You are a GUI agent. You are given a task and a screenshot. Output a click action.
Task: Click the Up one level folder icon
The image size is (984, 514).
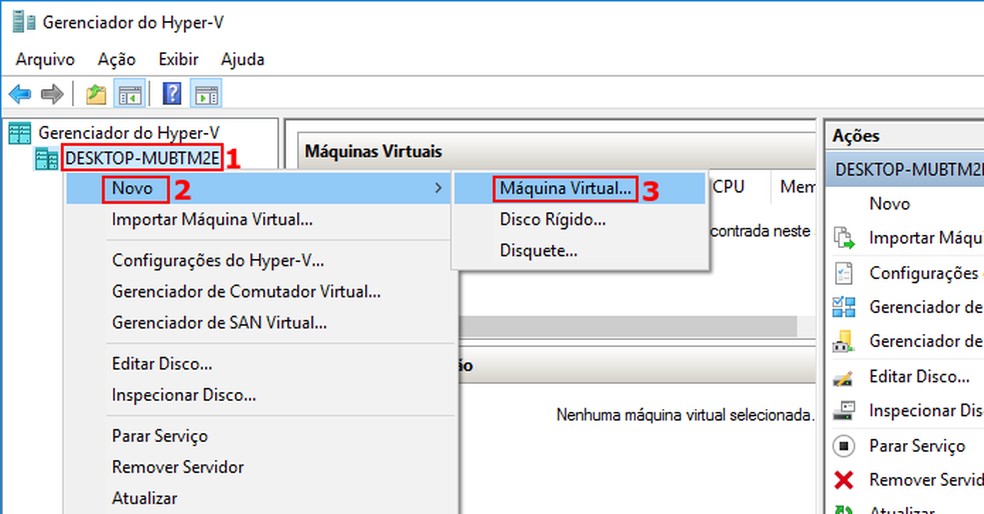(x=96, y=95)
